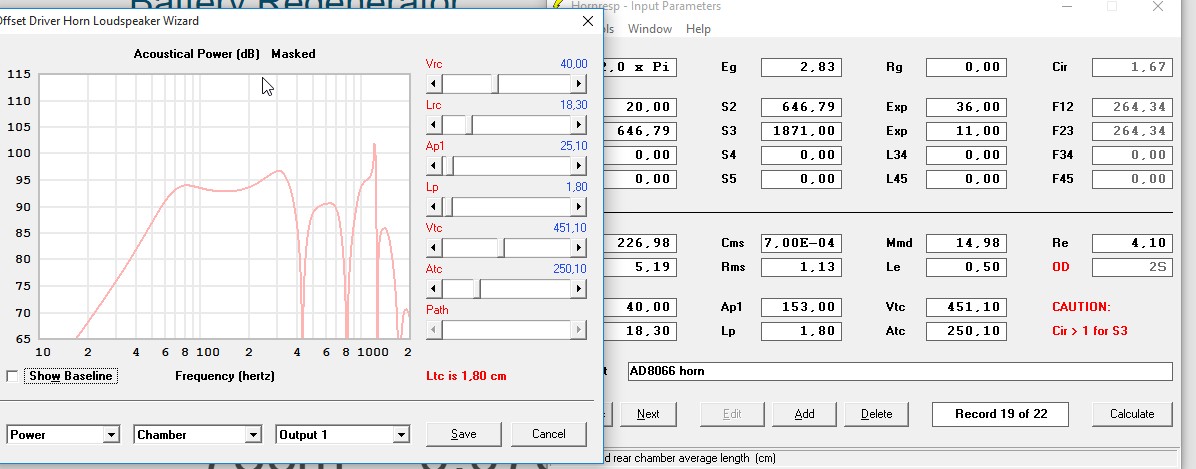Click the Atc slider thumb
Image resolution: width=1196 pixels, height=469 pixels.
pos(476,289)
